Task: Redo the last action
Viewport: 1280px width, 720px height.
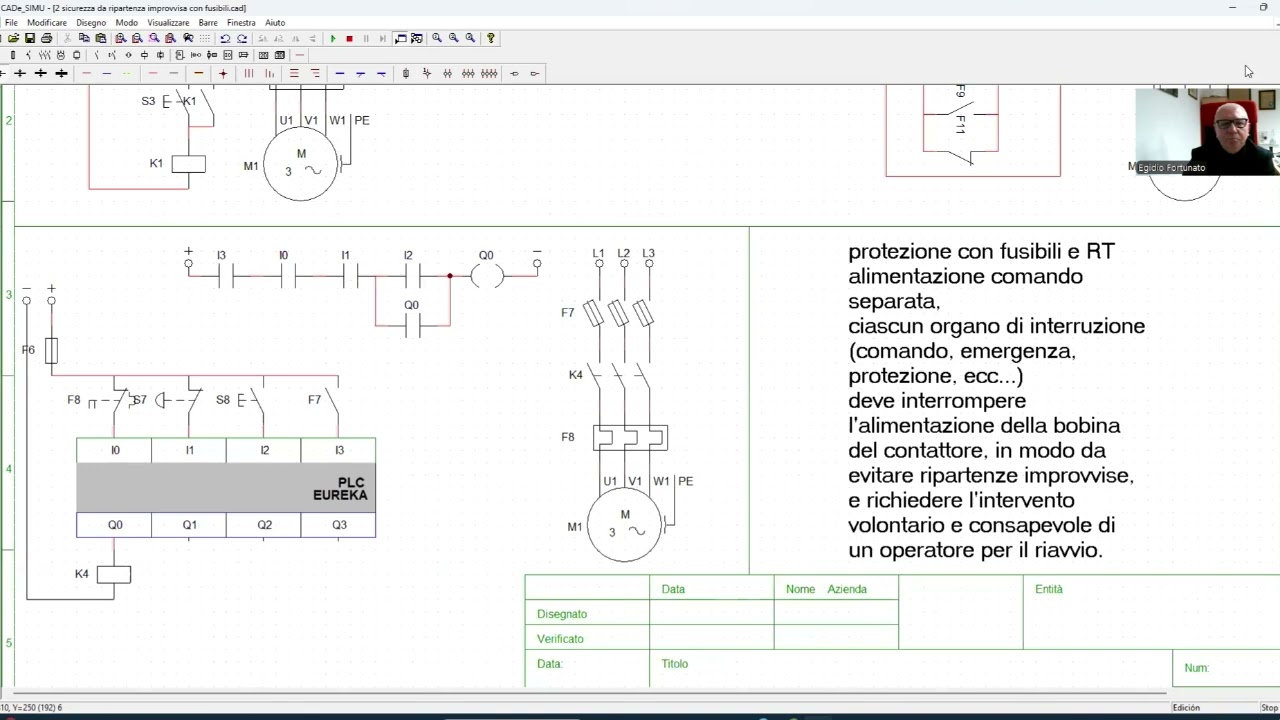Action: (x=242, y=38)
